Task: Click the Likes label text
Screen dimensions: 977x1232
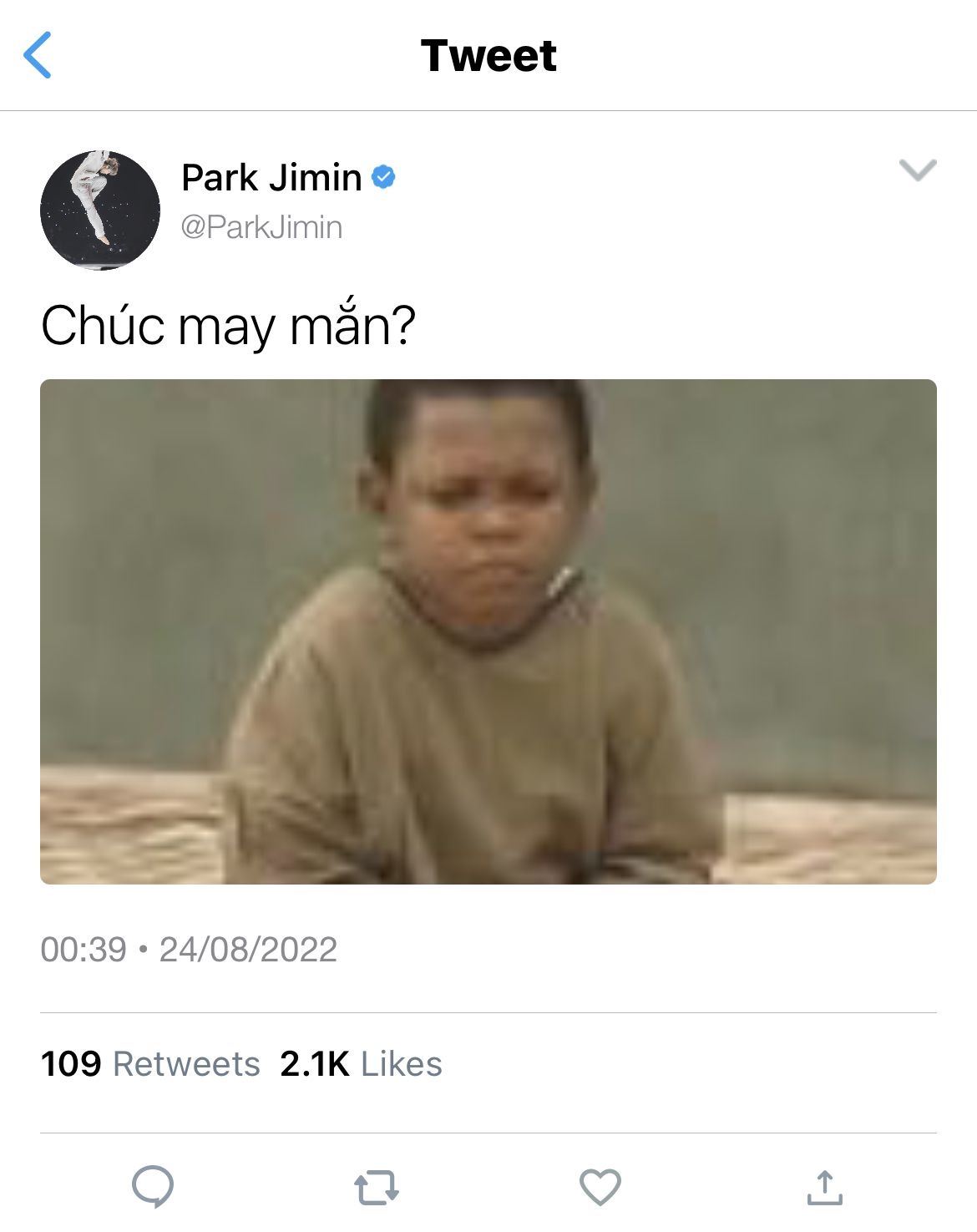Action: 402,1064
